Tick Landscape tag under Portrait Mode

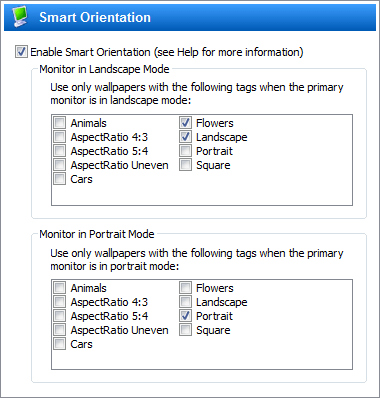185,302
